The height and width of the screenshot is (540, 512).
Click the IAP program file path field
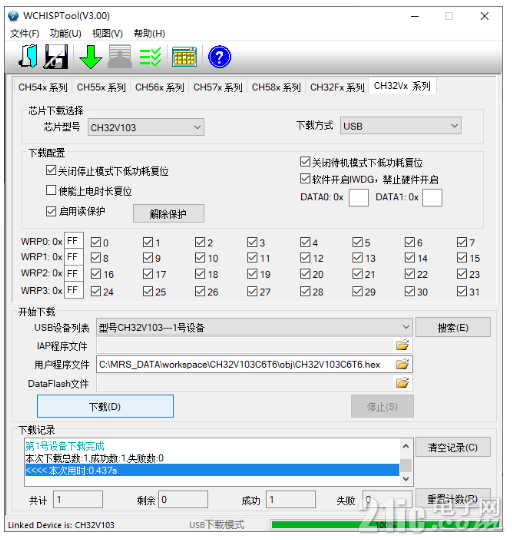pyautogui.click(x=245, y=345)
